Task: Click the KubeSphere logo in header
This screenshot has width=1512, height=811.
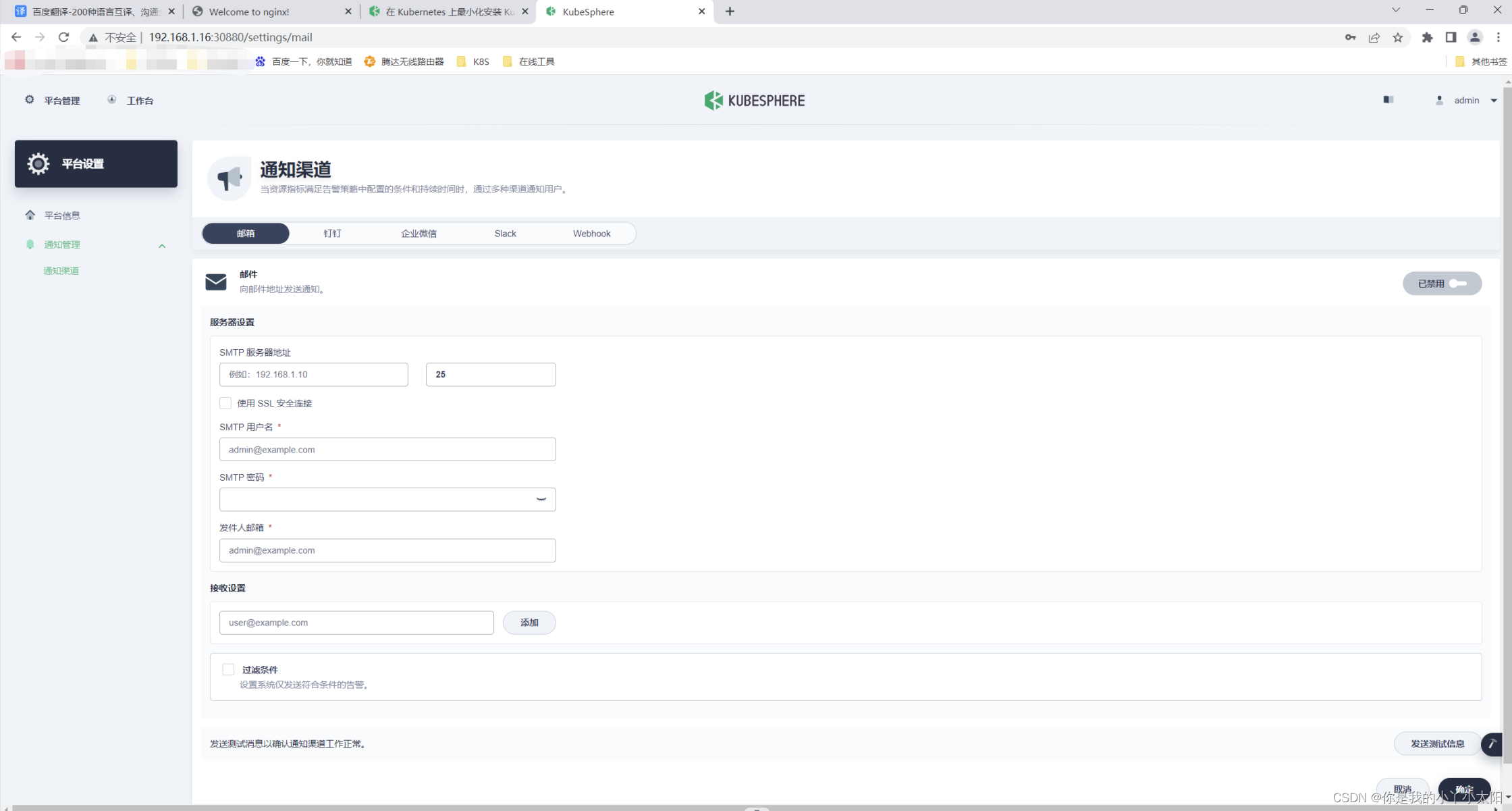Action: click(x=754, y=101)
